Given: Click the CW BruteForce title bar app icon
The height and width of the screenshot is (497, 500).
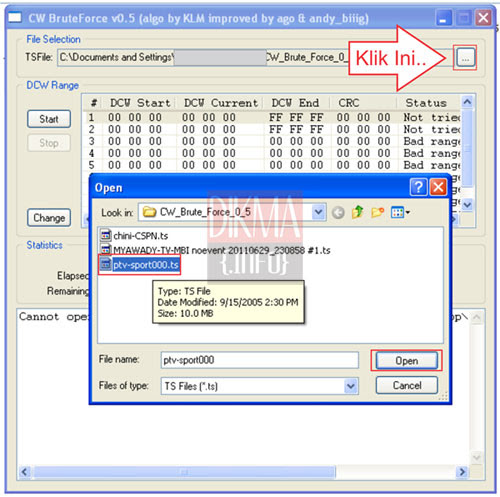Looking at the screenshot, I should pyautogui.click(x=15, y=18).
